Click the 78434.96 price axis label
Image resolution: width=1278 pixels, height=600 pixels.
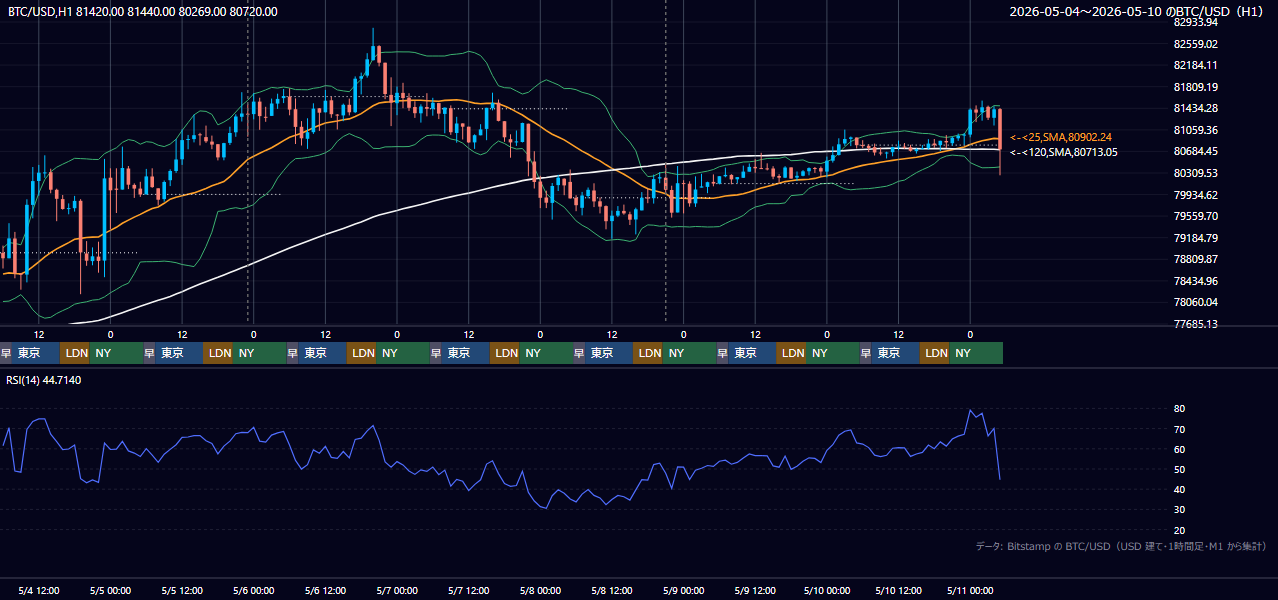1195,281
